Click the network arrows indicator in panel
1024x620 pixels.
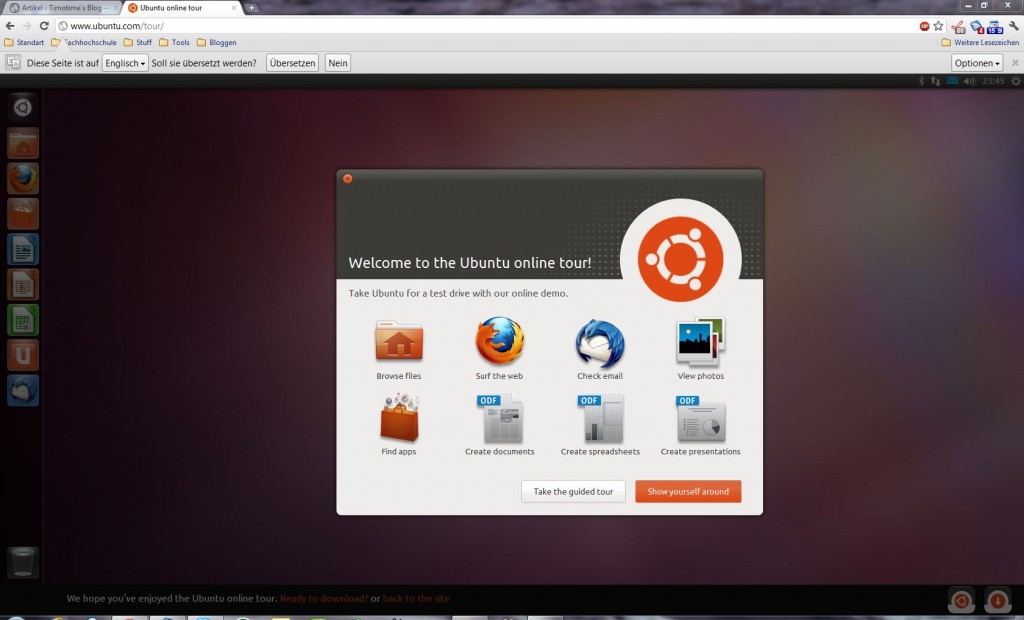(x=936, y=81)
